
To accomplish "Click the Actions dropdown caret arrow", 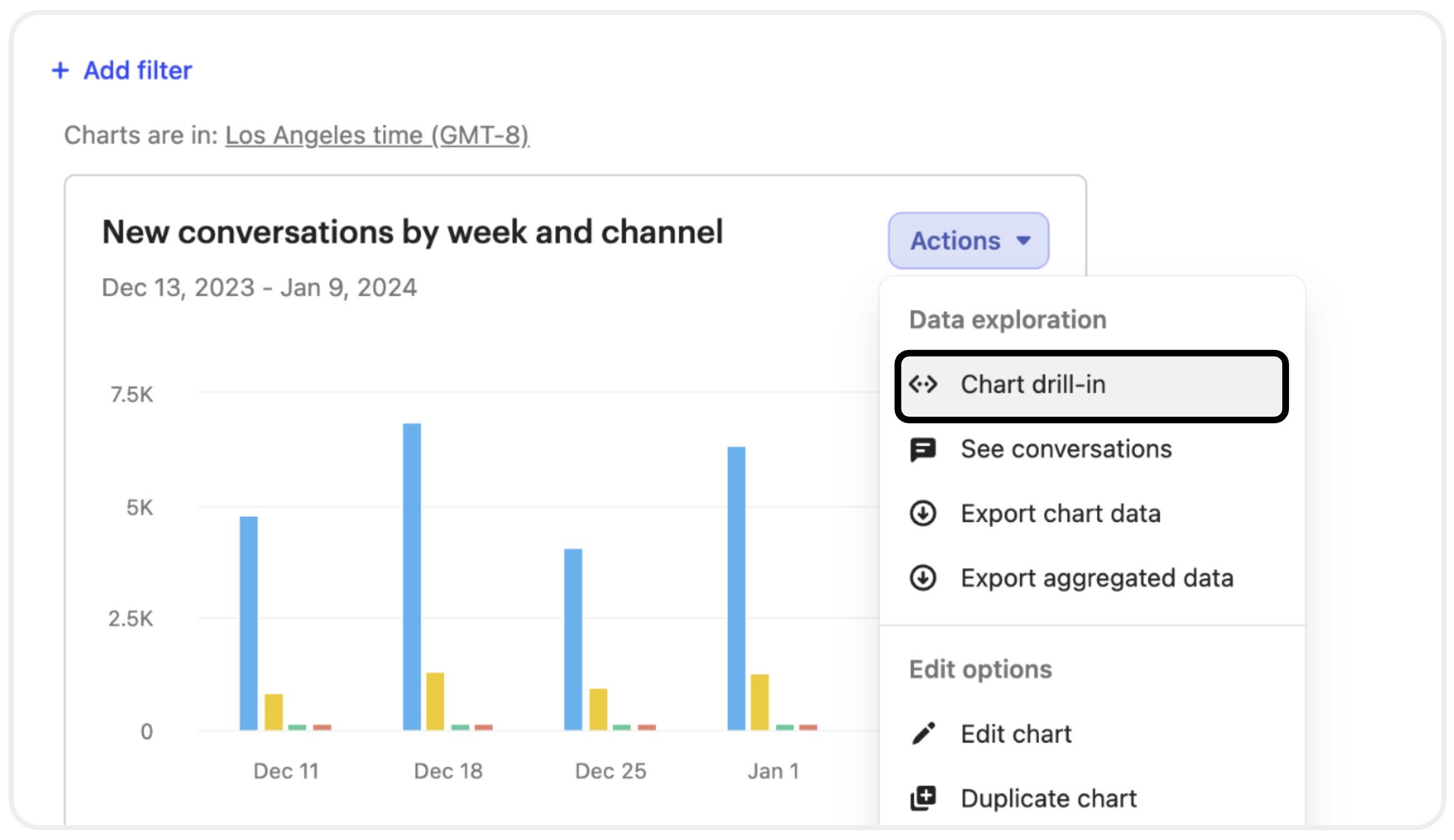I will coord(1023,241).
